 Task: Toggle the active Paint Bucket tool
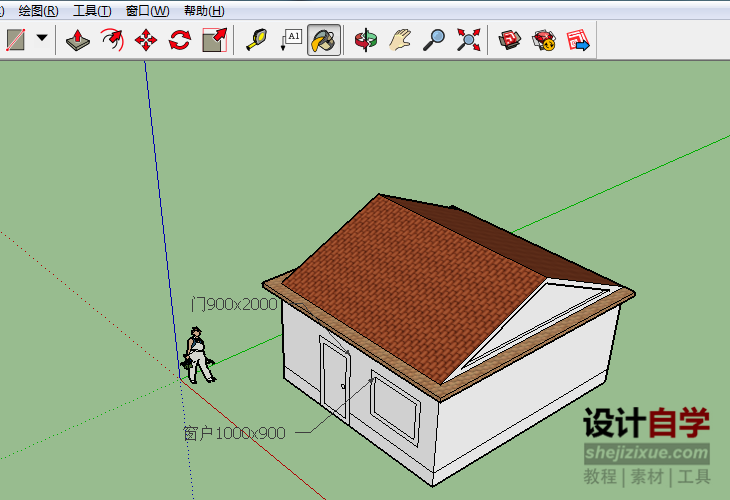324,40
